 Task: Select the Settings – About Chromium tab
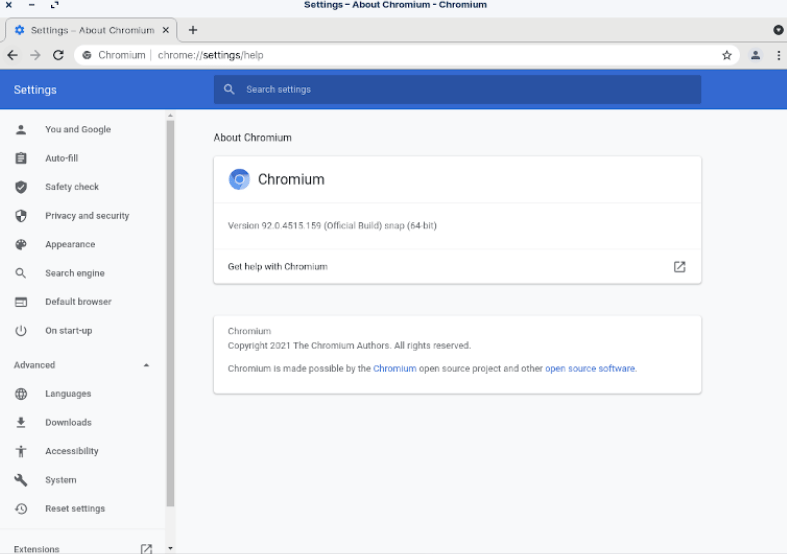[x=91, y=30]
